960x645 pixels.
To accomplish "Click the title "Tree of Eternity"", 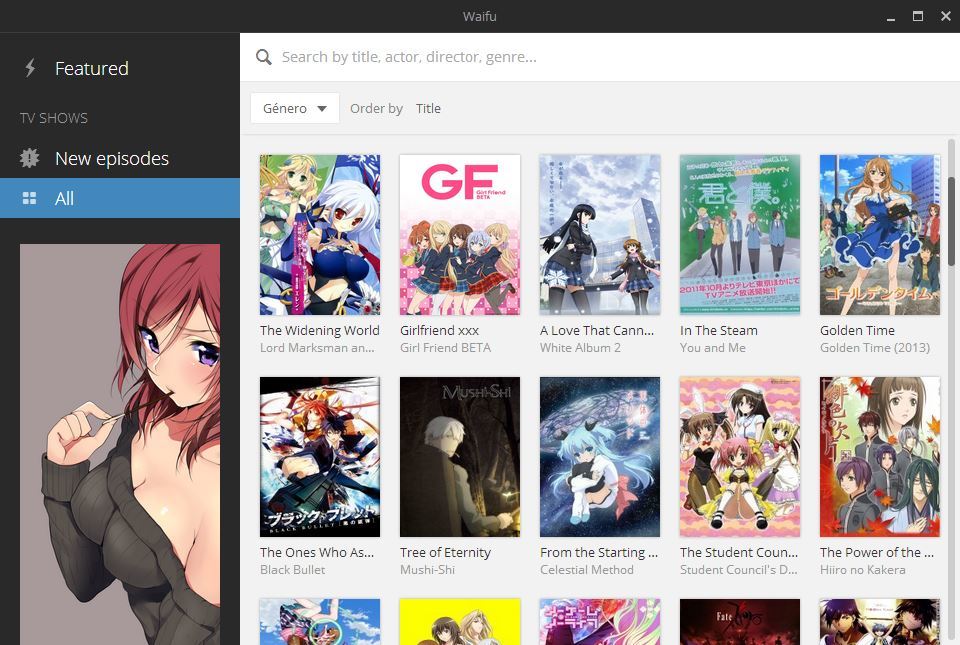I will 445,553.
